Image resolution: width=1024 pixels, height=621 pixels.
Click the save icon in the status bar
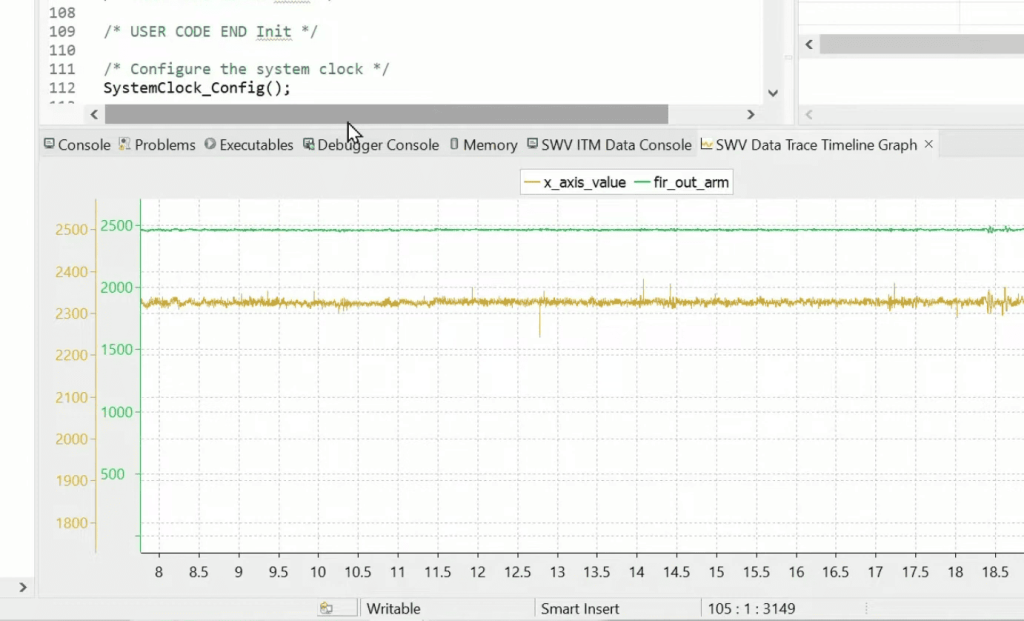(x=327, y=607)
